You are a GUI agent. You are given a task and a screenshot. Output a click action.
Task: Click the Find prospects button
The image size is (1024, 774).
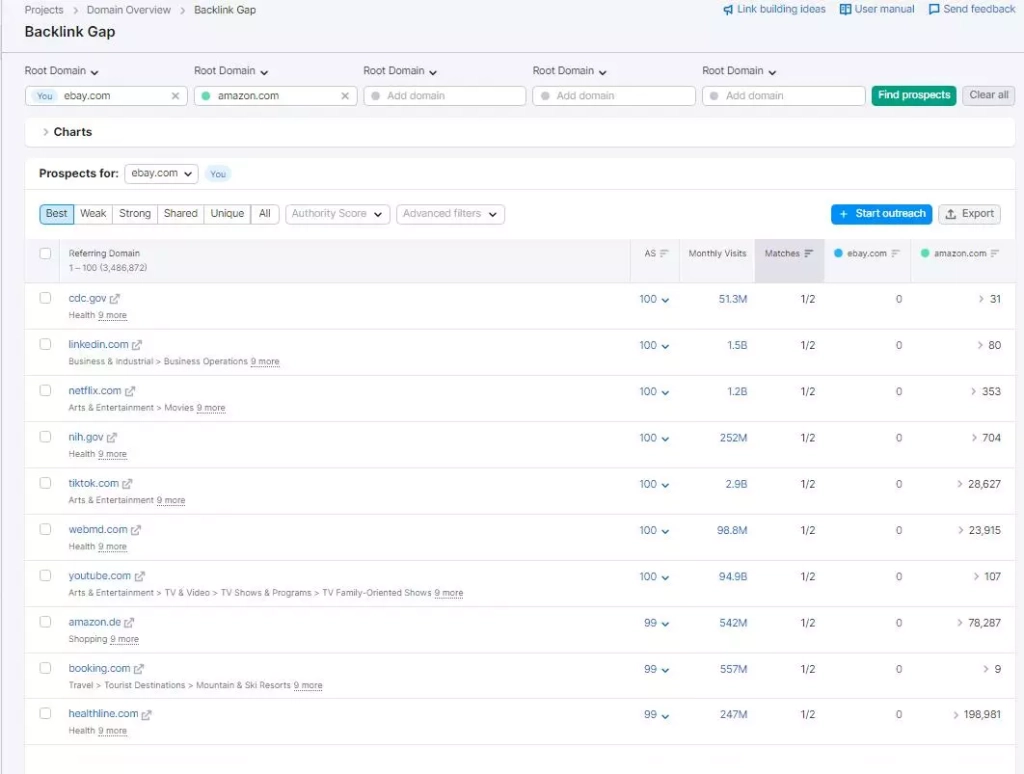(914, 95)
